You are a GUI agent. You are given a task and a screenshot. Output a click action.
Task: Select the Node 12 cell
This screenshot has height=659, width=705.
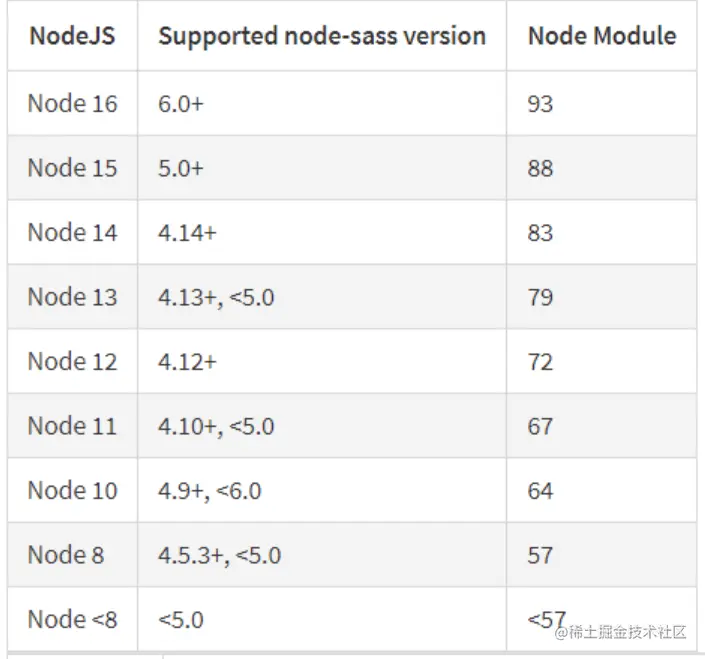pos(72,362)
